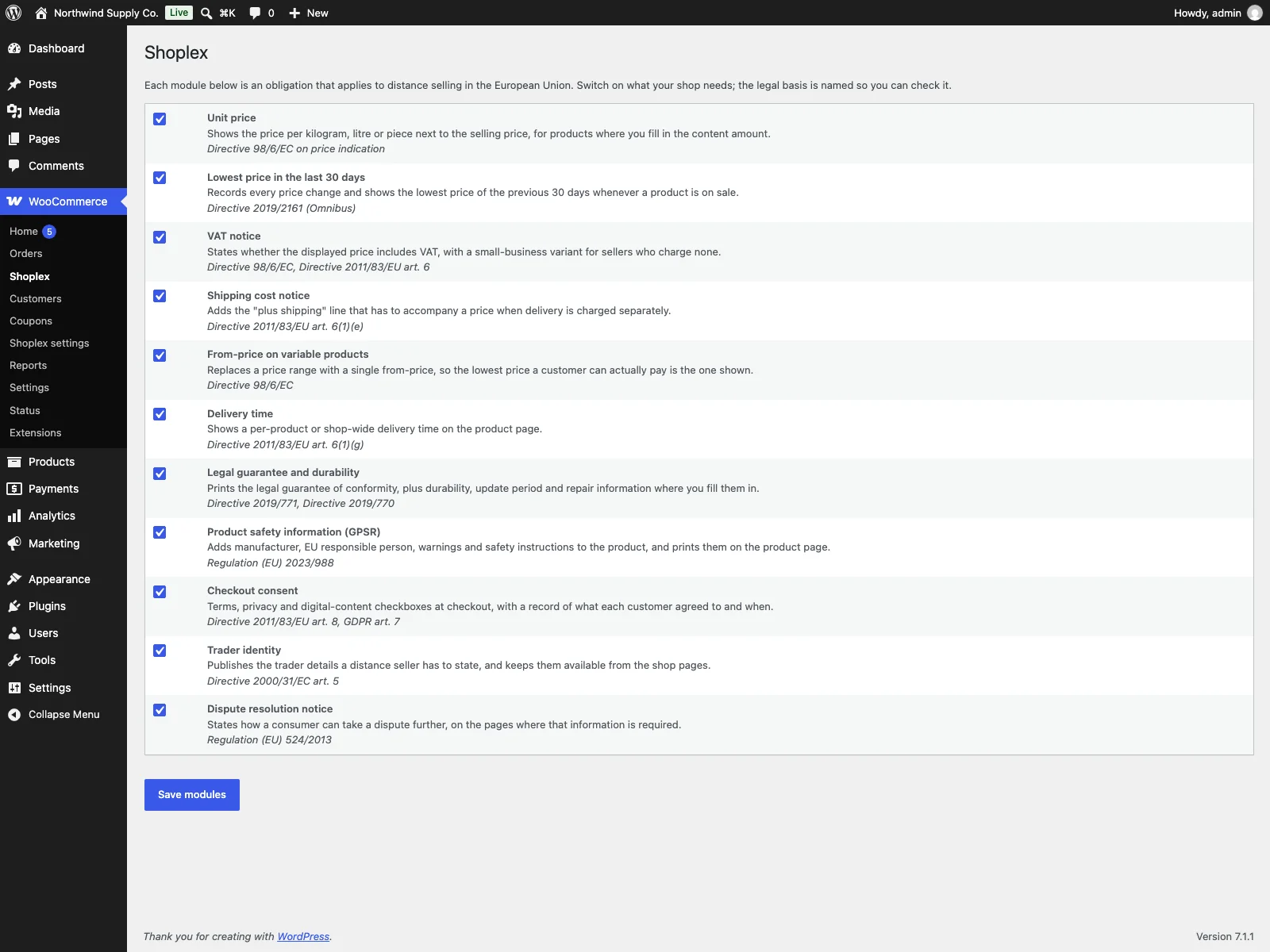Click the Appearance paintbrush icon
Screen dimensions: 1270x952
pyautogui.click(x=14, y=579)
